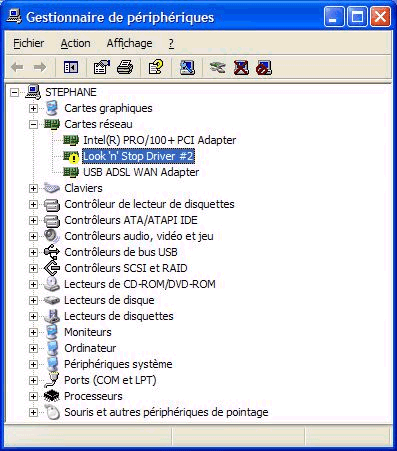Select the Contrôleurs SCSI et RAID label
Viewport: 397px width, 451px height.
pos(126,268)
